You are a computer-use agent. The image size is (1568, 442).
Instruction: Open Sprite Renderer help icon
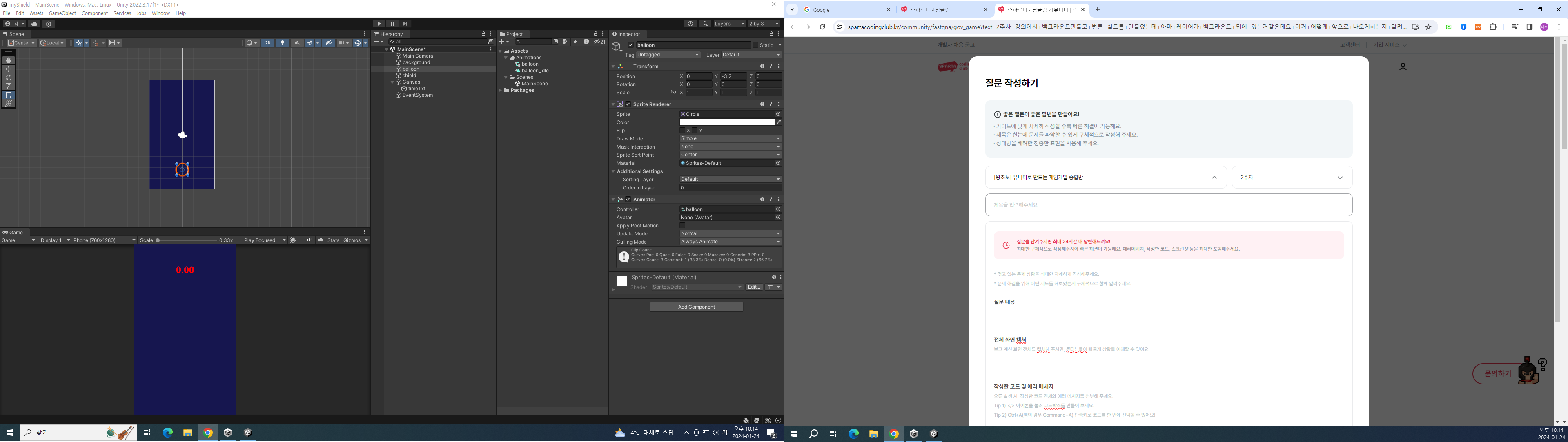click(x=762, y=104)
